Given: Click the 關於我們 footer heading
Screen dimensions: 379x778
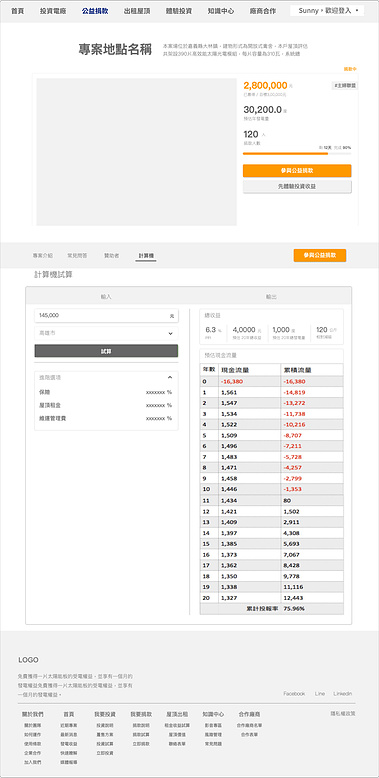Looking at the screenshot, I should [x=33, y=714].
